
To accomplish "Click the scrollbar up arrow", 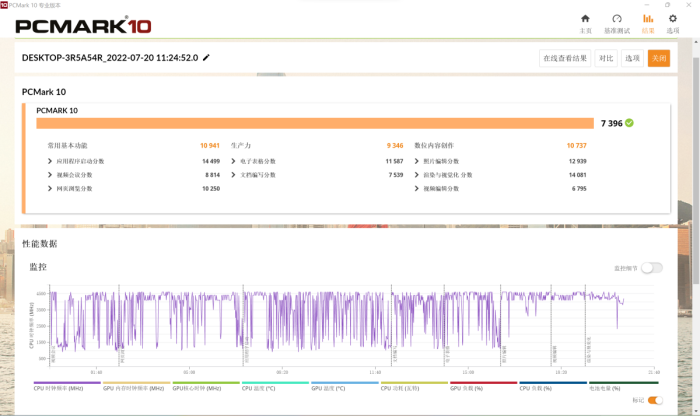I will click(696, 42).
